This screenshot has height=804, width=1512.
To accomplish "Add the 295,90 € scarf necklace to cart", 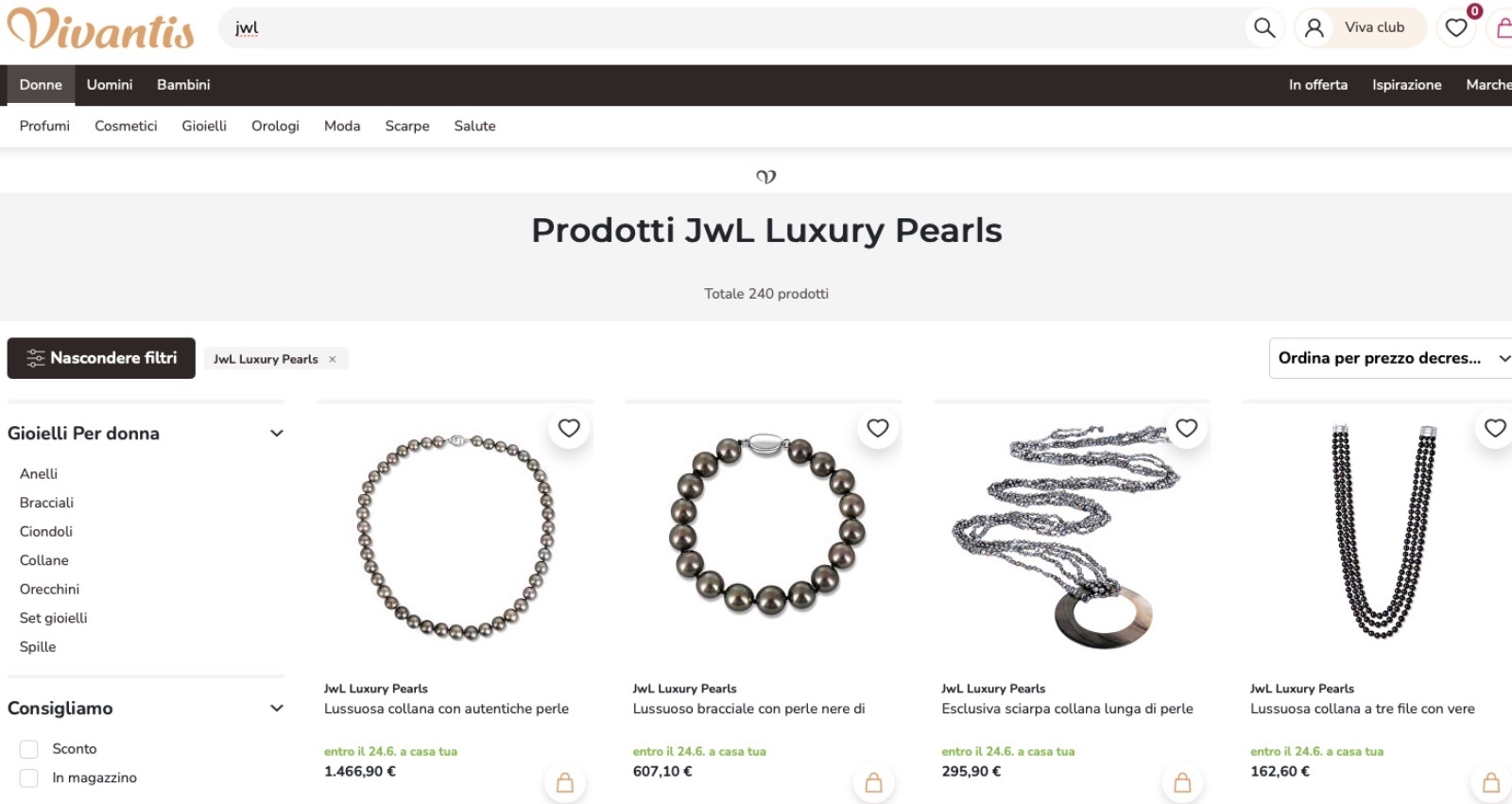I will (1182, 782).
